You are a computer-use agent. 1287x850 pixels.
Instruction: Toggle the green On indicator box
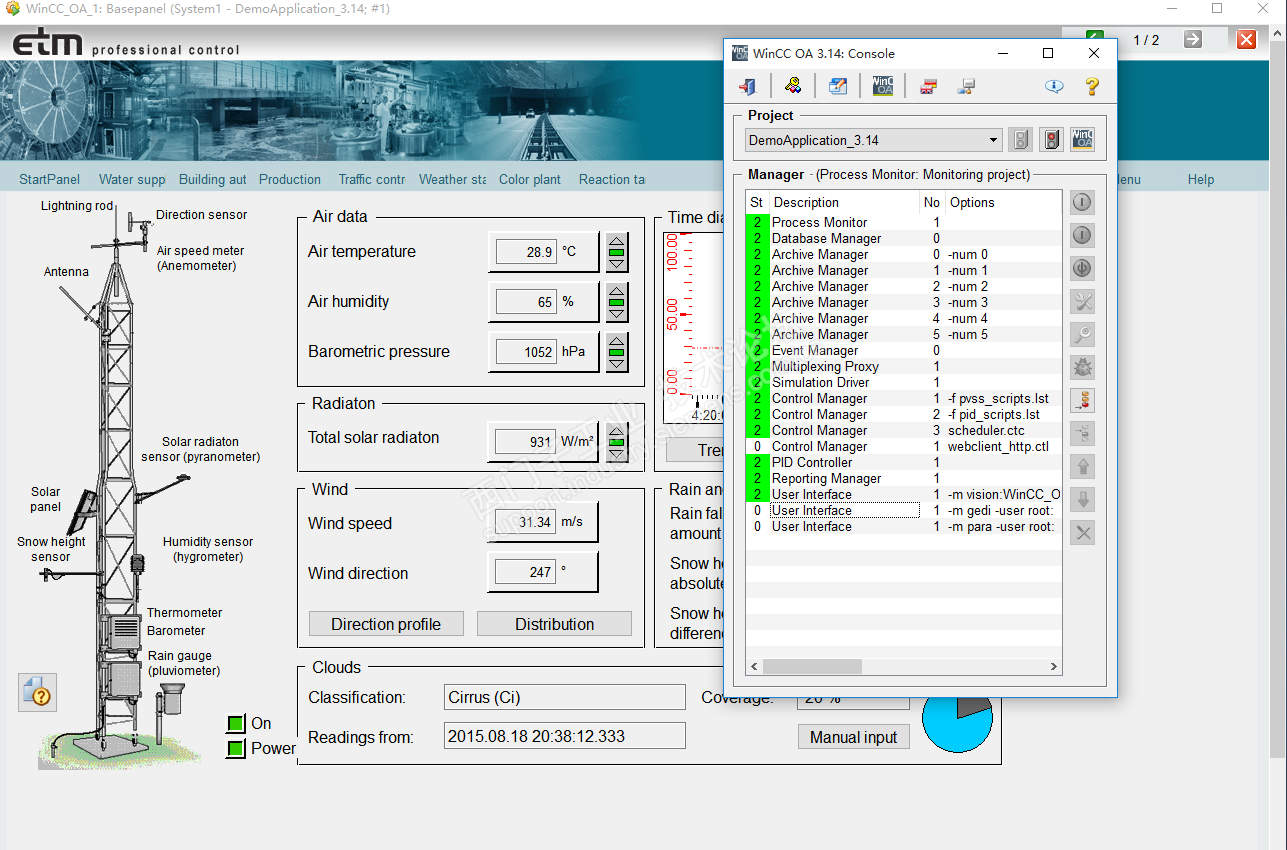[x=236, y=723]
